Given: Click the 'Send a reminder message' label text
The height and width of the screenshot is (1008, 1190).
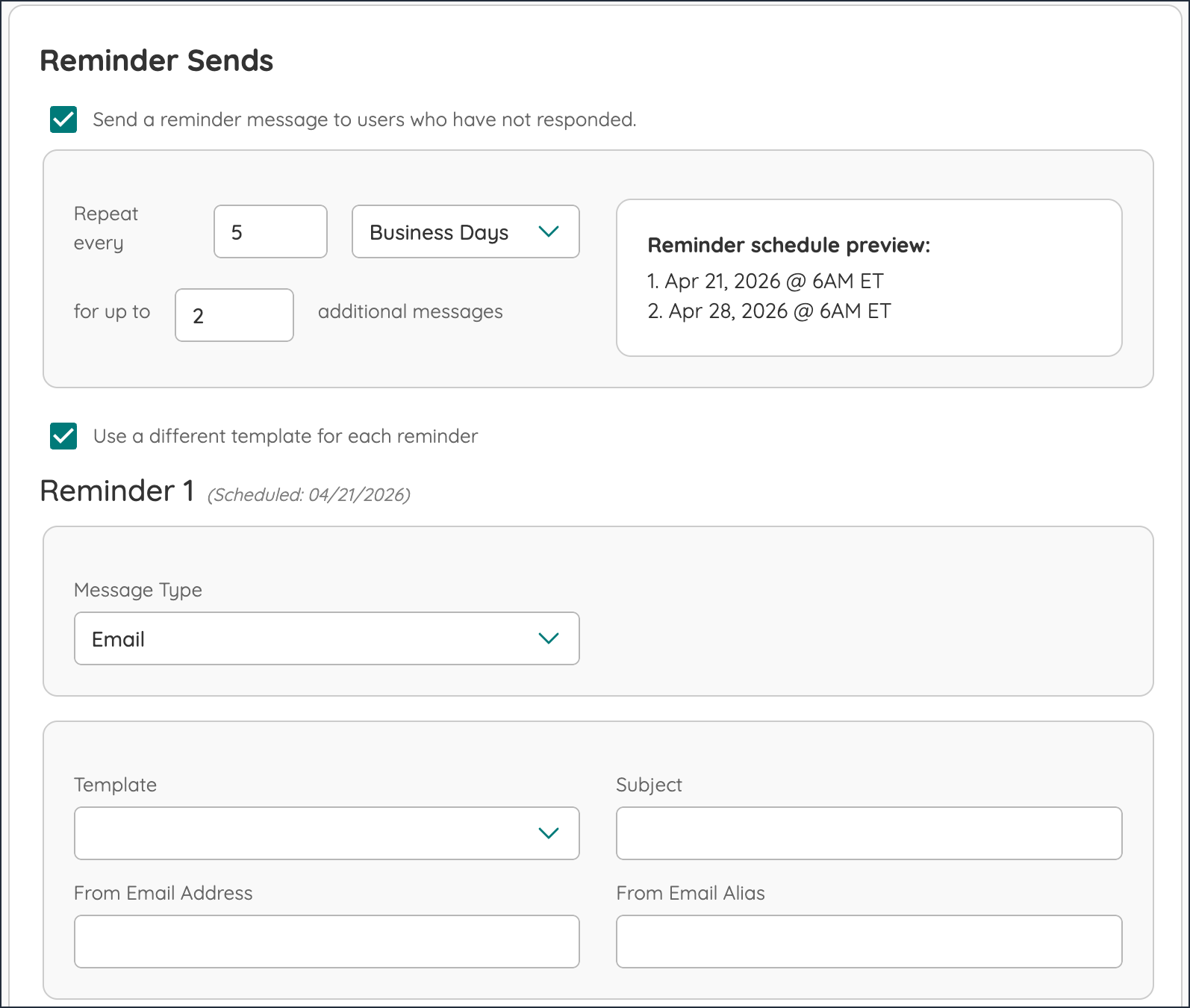Looking at the screenshot, I should pos(364,119).
